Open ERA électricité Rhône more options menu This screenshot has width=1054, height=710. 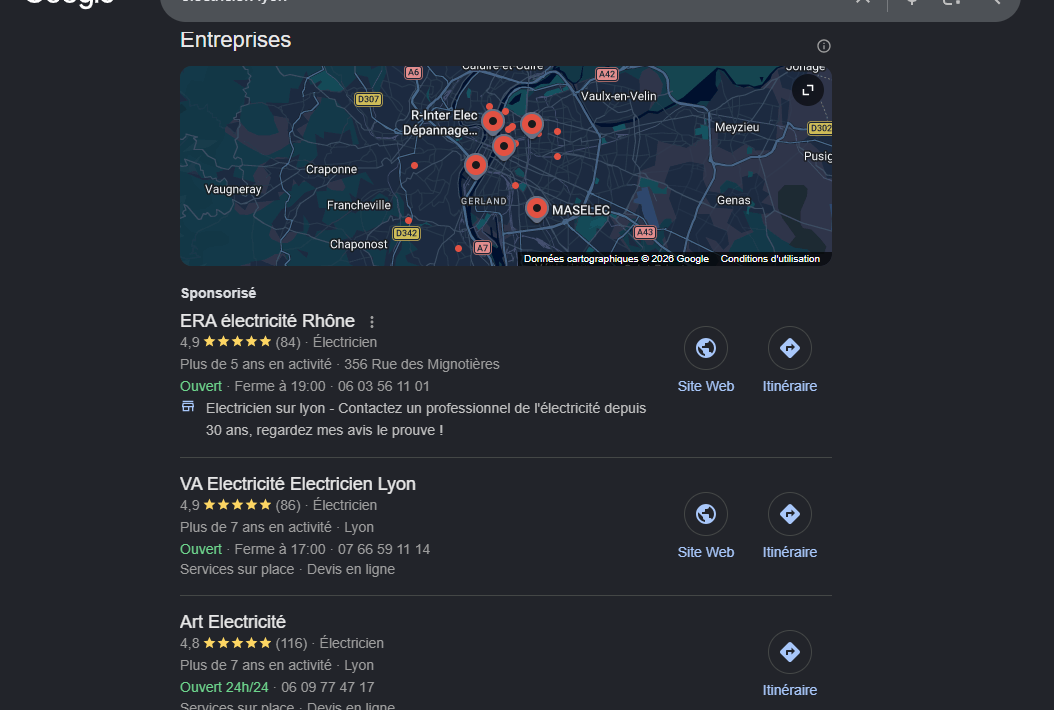372,321
